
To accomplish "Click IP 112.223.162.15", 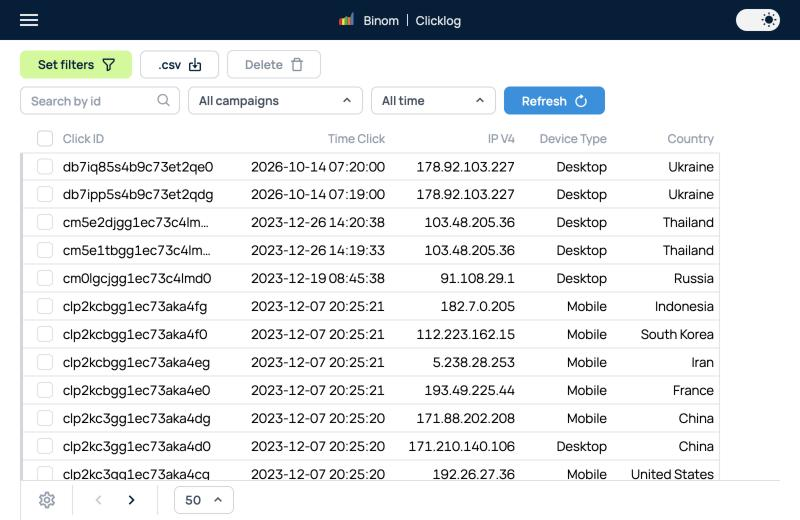I will click(x=465, y=334).
